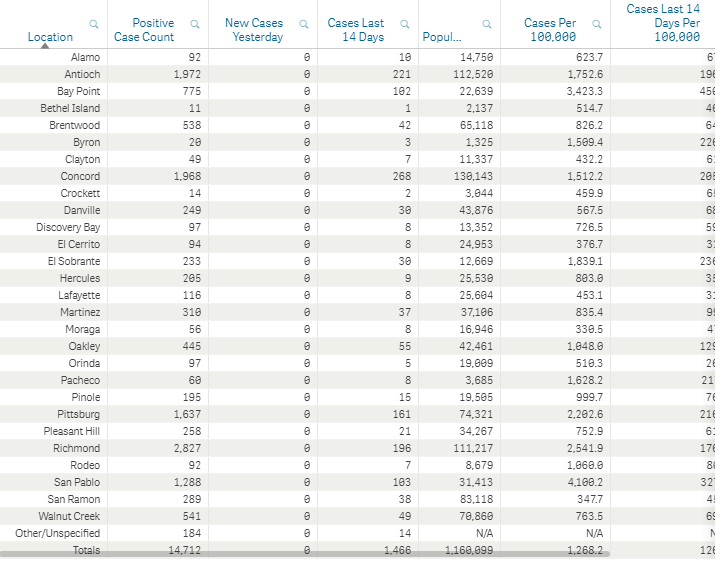
Task: Click Brentwood population value 65,118
Action: (x=476, y=125)
